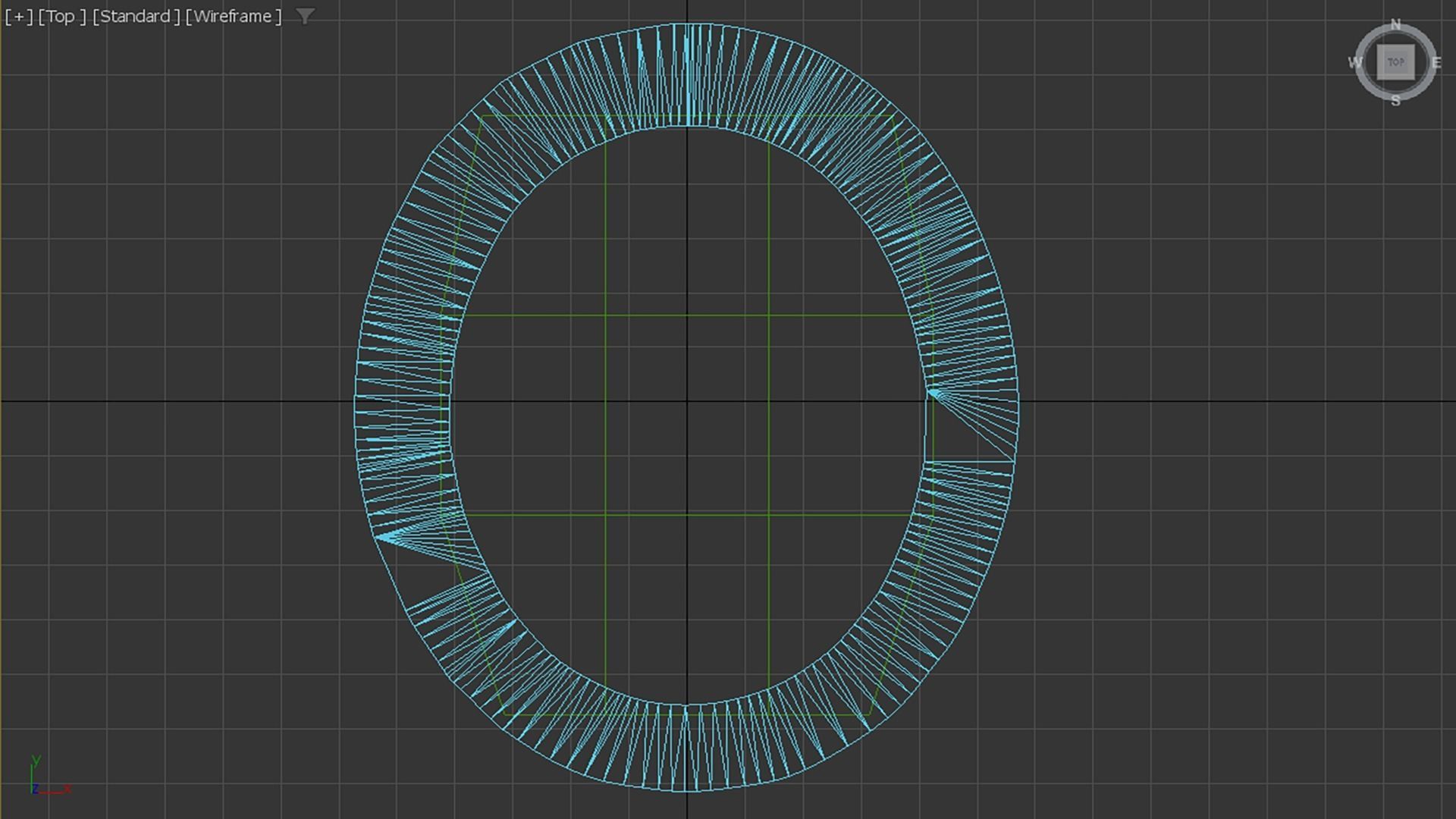The width and height of the screenshot is (1456, 819).
Task: Click the E compass label on the ViewCube
Action: (1436, 63)
